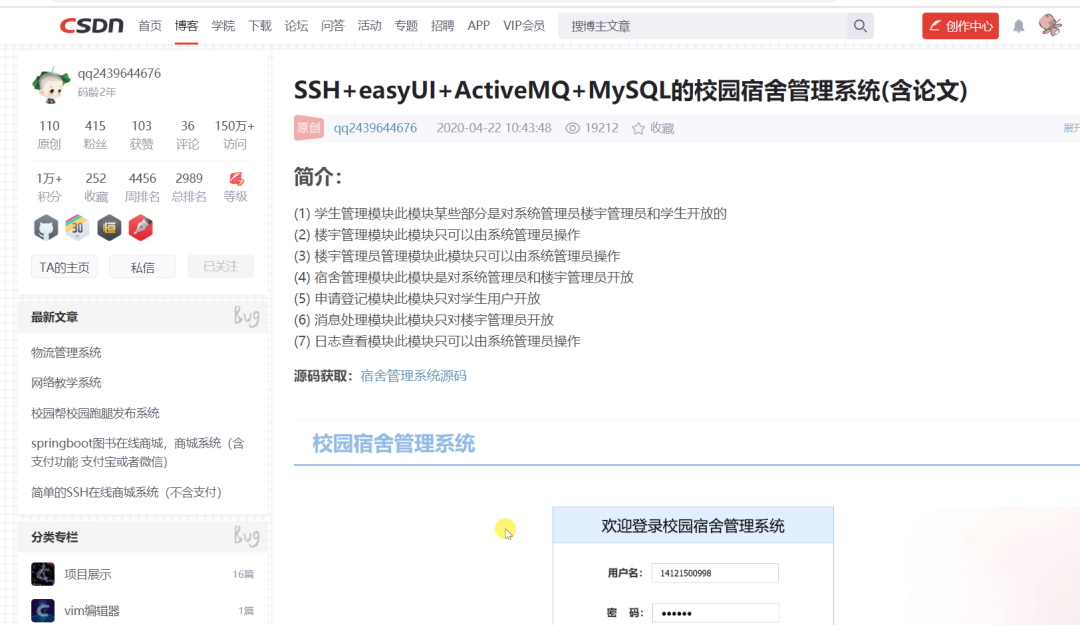Click 收藏 to favorite the article
1080x625 pixels.
662,128
